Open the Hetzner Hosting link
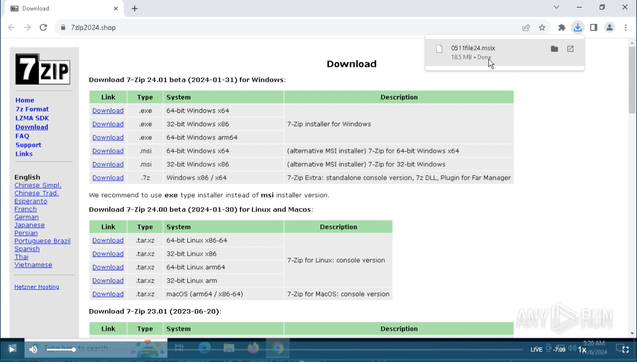 pos(37,287)
